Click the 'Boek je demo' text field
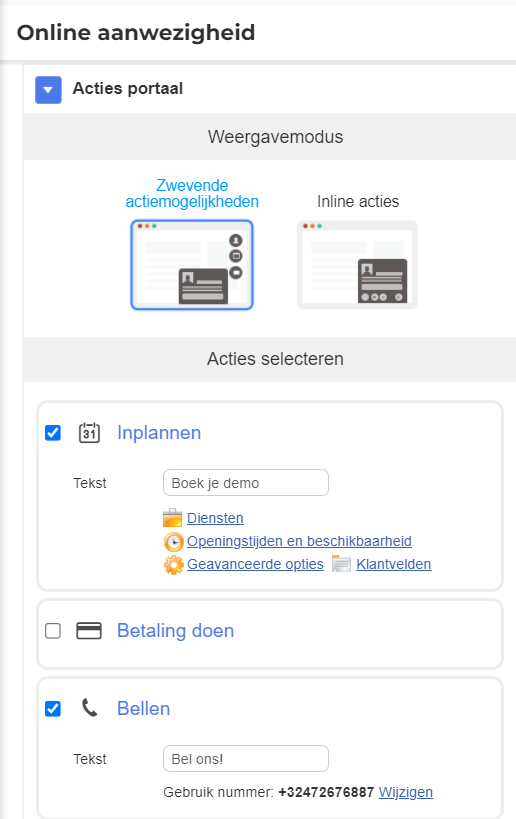516x819 pixels. point(246,483)
